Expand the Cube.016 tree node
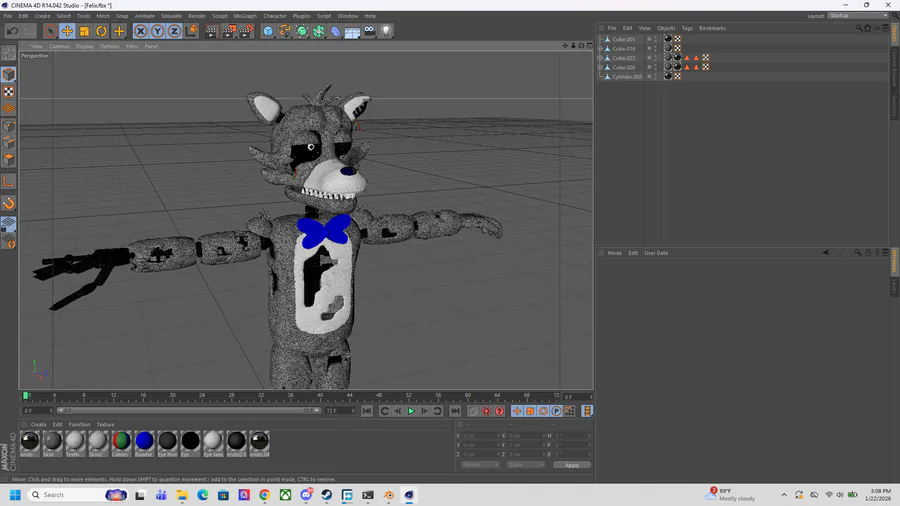900x506 pixels. pos(600,48)
